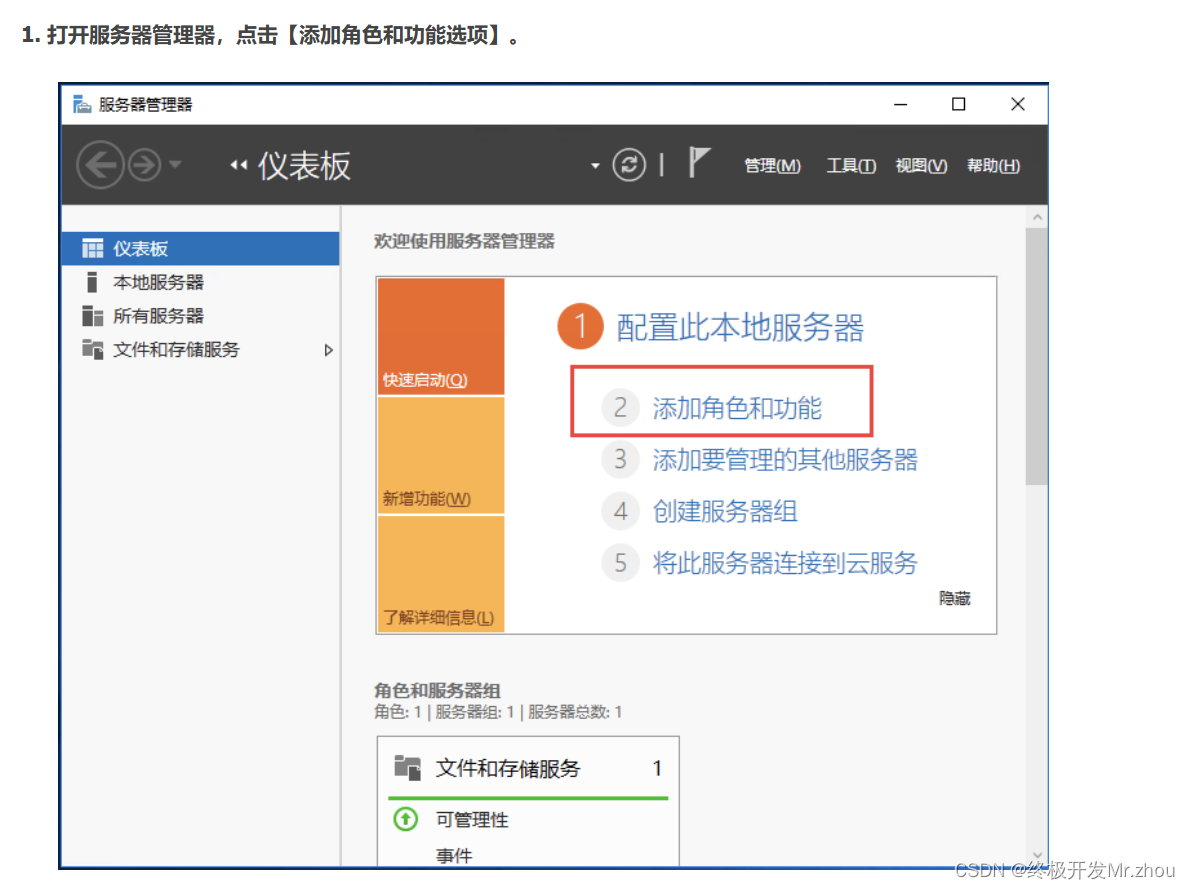Click 将此服务器连接到云服务 link
Viewport: 1190px width, 889px height.
click(785, 563)
